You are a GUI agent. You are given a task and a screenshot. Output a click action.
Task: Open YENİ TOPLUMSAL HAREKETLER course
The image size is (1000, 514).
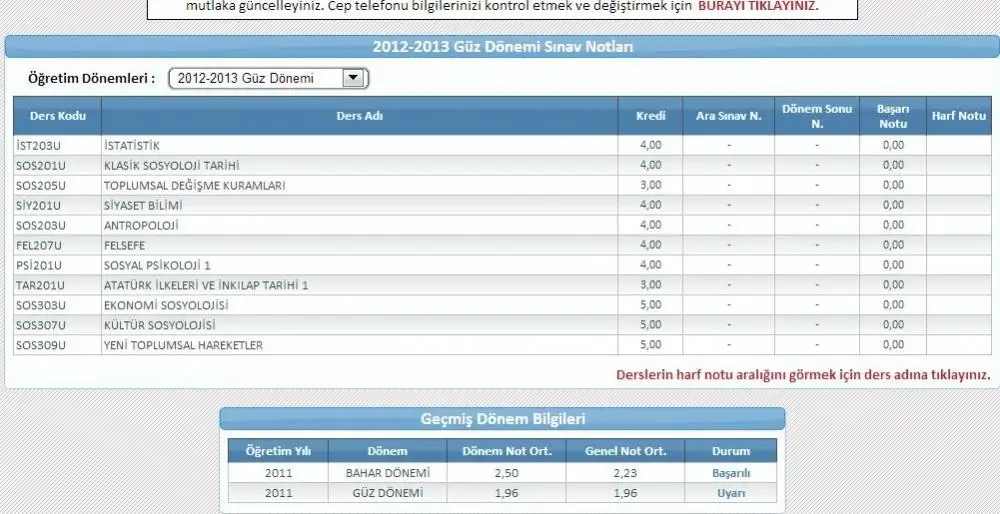(x=183, y=345)
